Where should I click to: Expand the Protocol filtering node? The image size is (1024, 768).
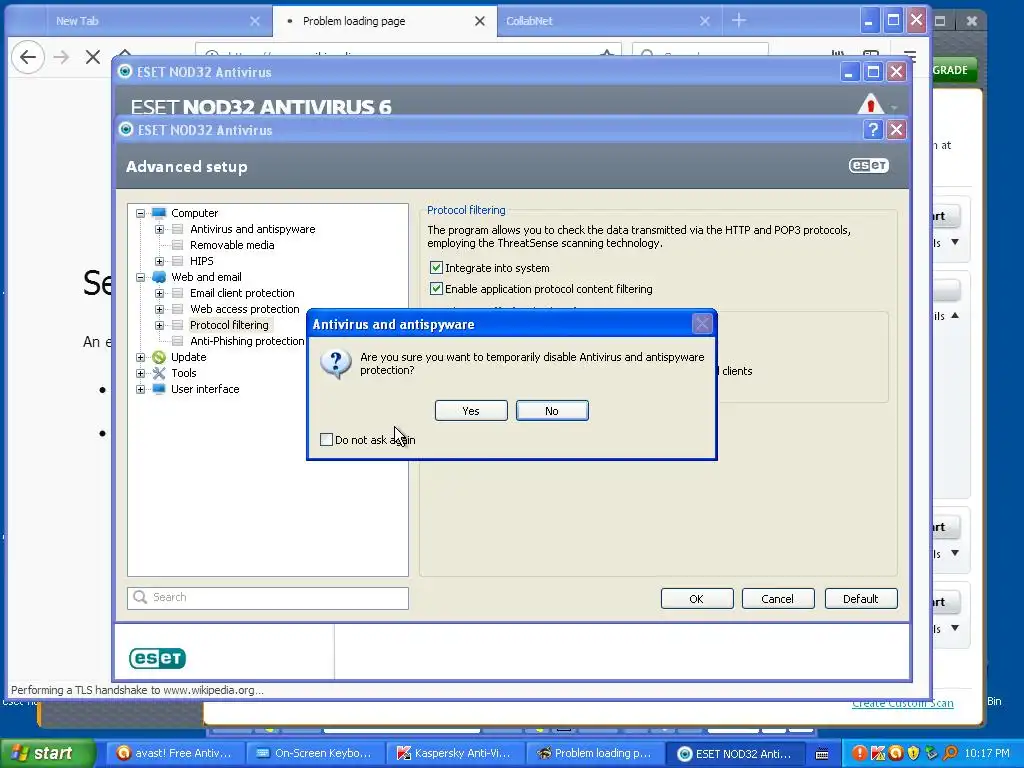pyautogui.click(x=159, y=325)
